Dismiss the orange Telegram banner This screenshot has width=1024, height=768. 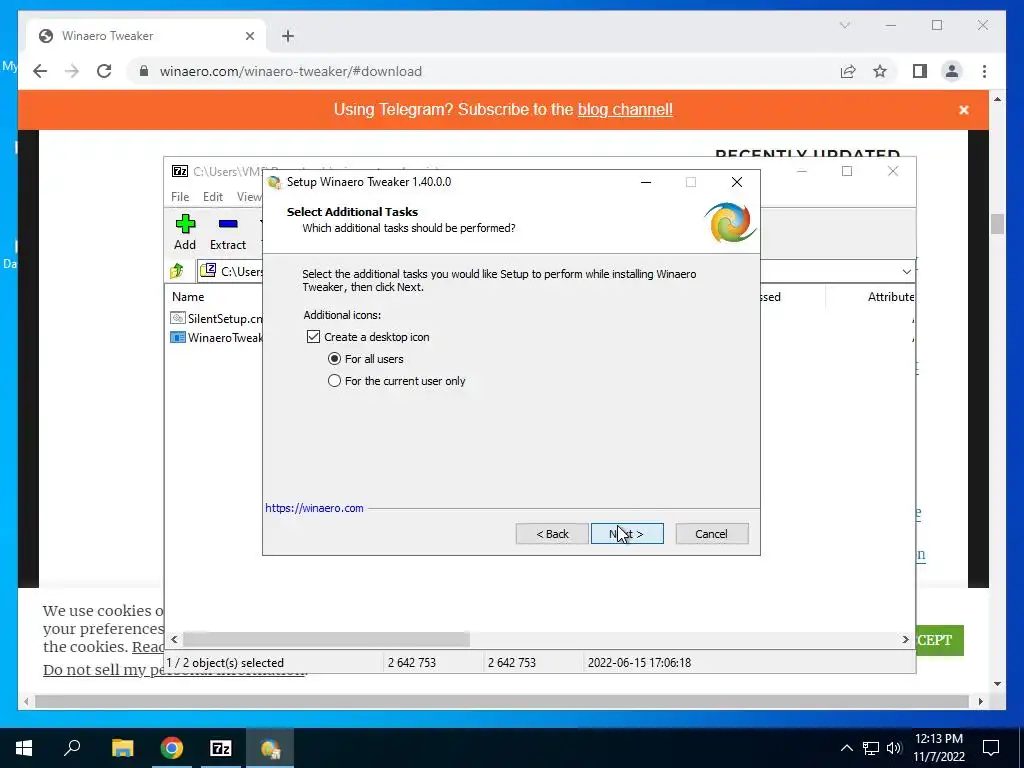[963, 110]
